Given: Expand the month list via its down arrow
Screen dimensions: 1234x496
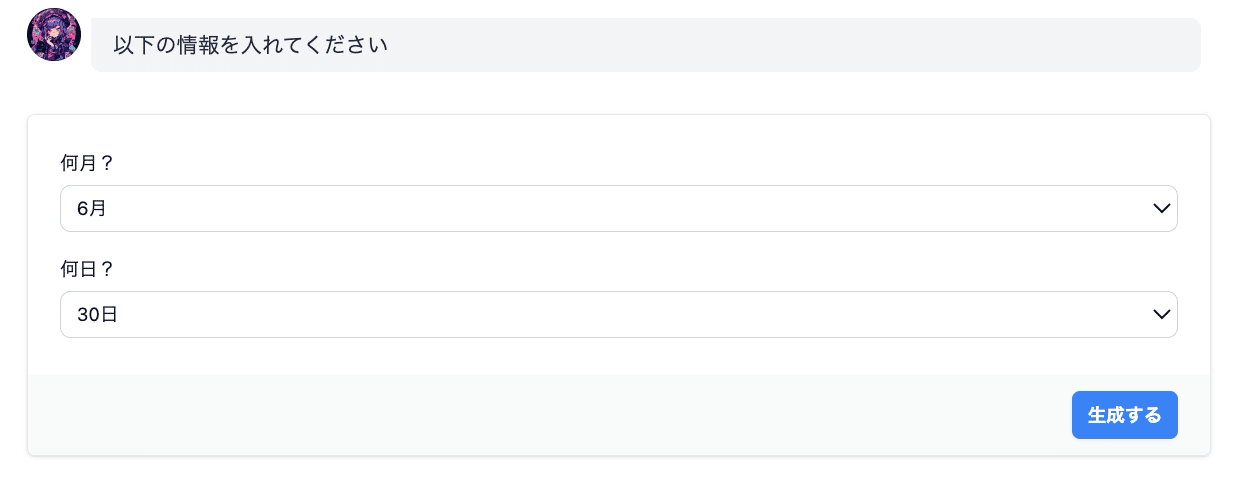Looking at the screenshot, I should (x=1161, y=208).
